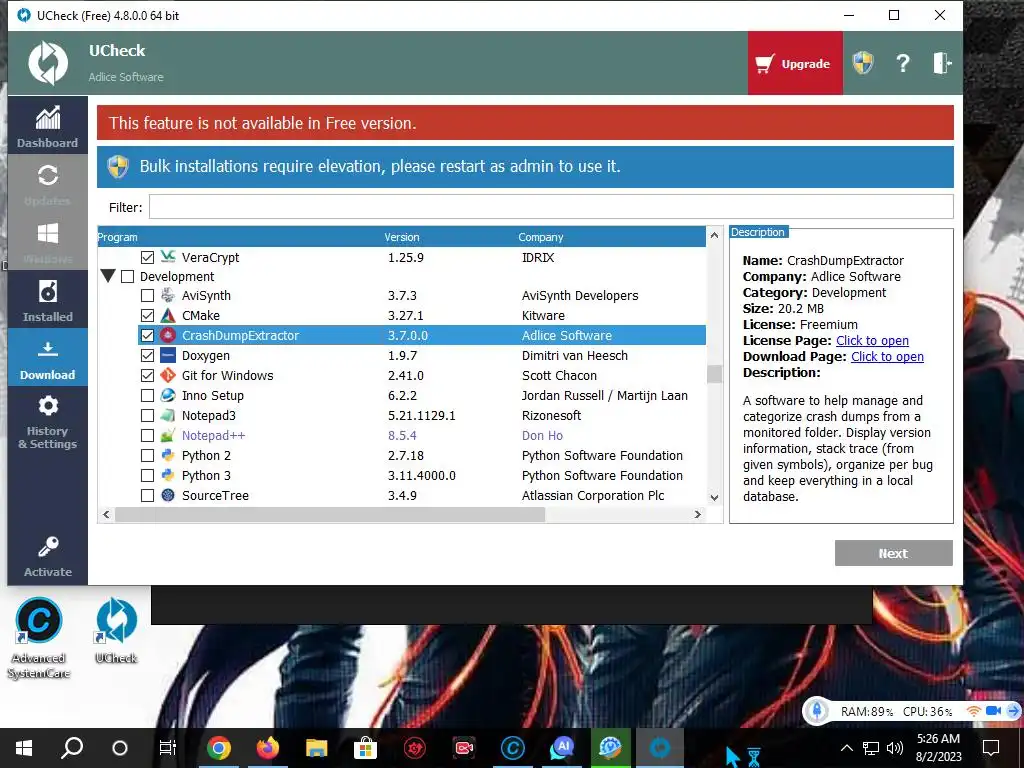Click the volume speaker tray icon
The width and height of the screenshot is (1024, 768).
coord(895,748)
